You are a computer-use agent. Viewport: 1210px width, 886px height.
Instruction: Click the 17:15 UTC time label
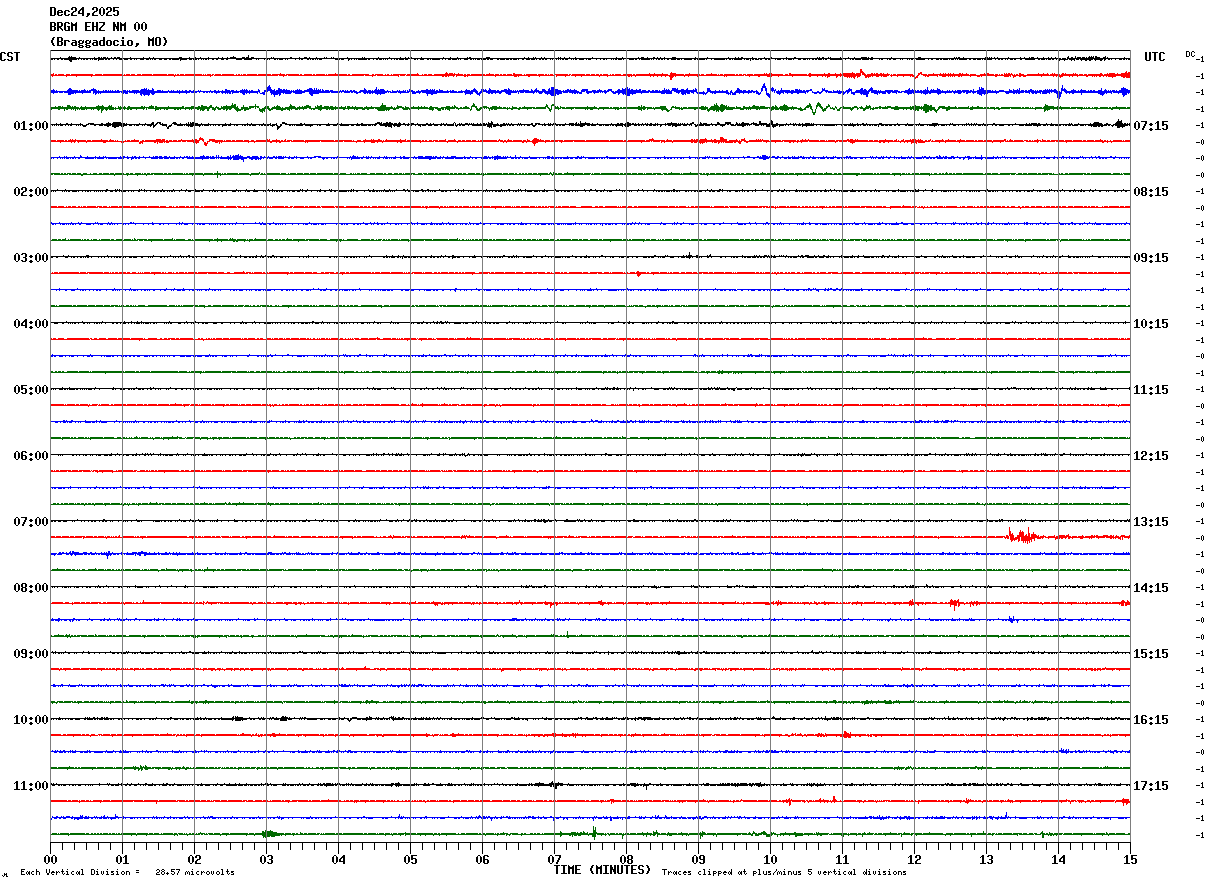tap(1151, 785)
